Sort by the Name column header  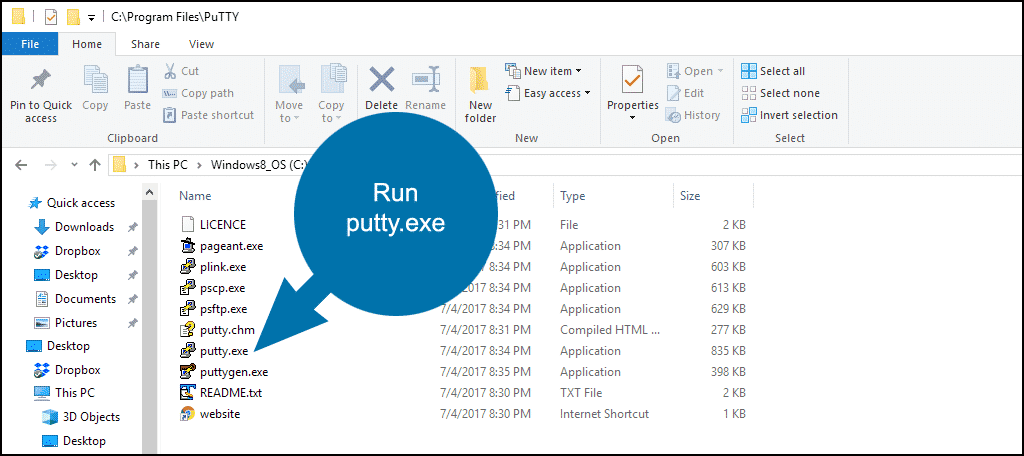point(195,196)
